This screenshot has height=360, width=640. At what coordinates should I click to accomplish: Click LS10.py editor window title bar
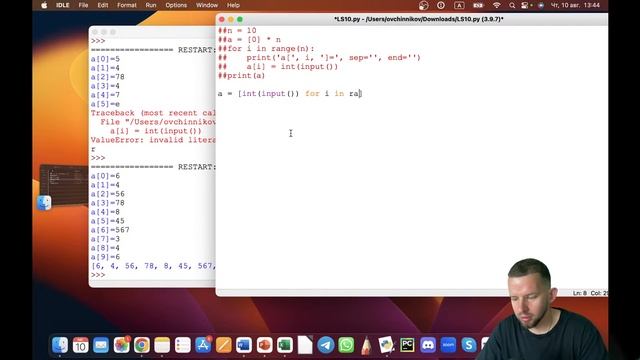(419, 19)
